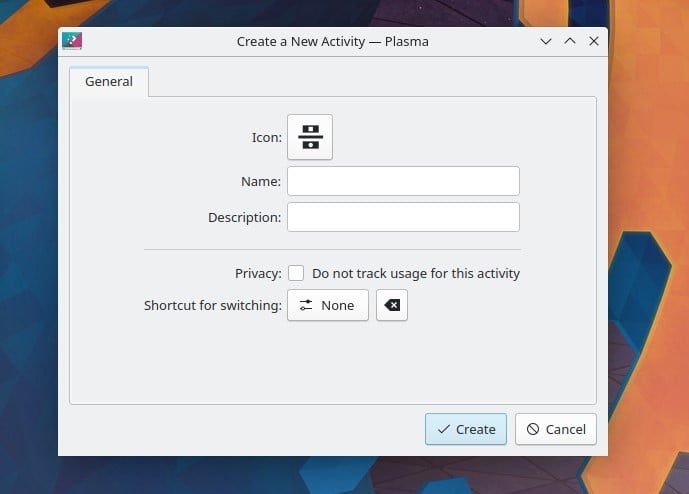Open the activity icon chooser button
Image resolution: width=689 pixels, height=494 pixels.
click(x=310, y=137)
